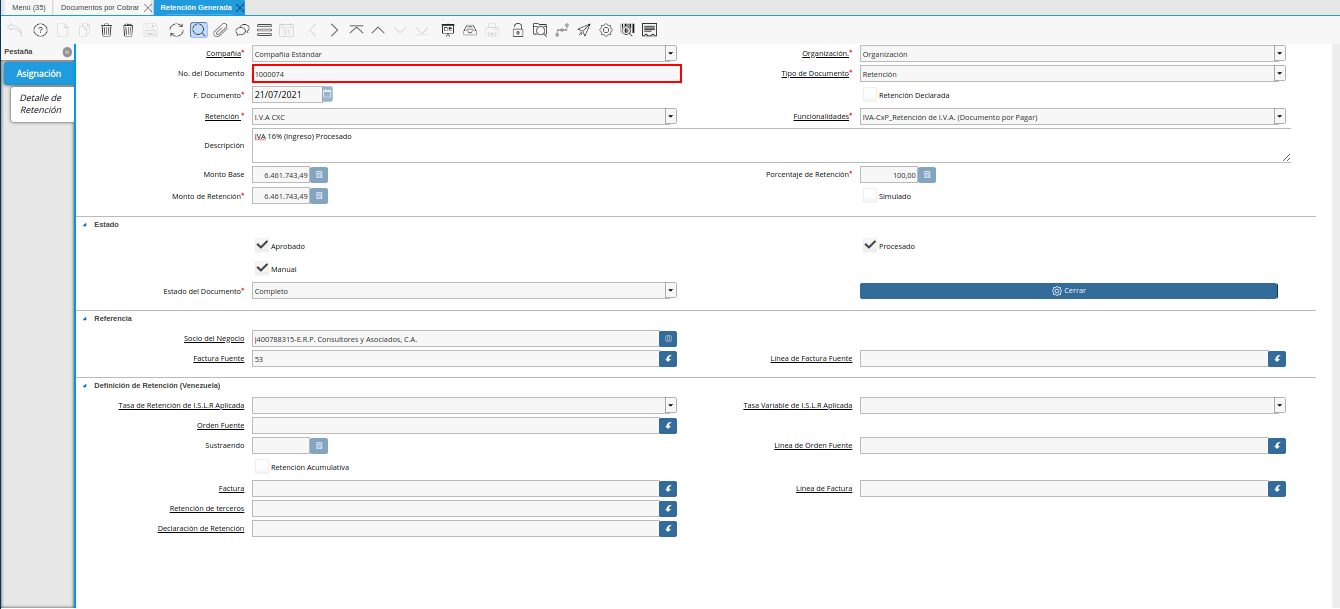1340x609 pixels.
Task: Toggle the Retención Acumulativa checkbox
Action: point(262,466)
